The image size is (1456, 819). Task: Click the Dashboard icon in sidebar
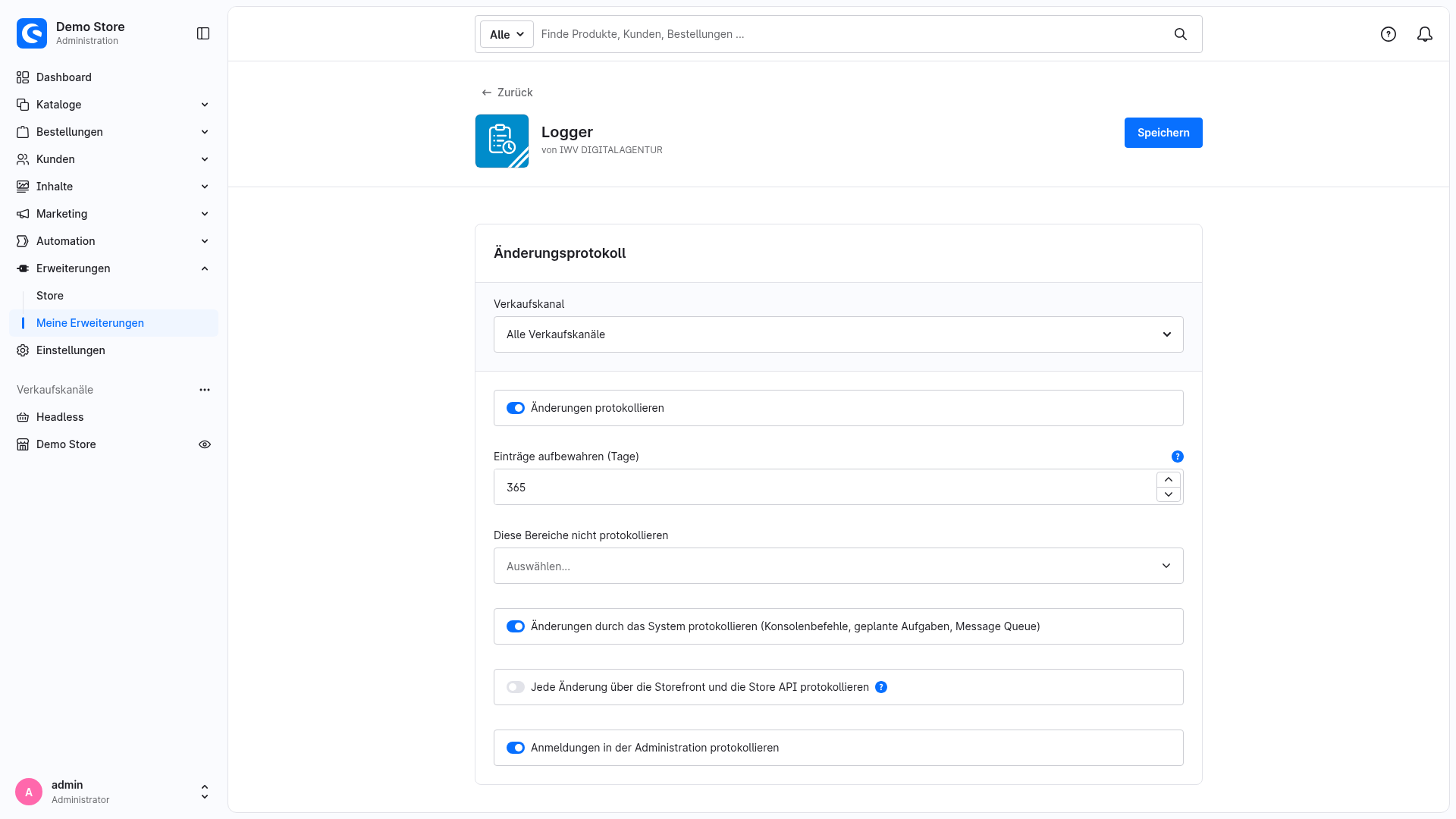pos(23,77)
